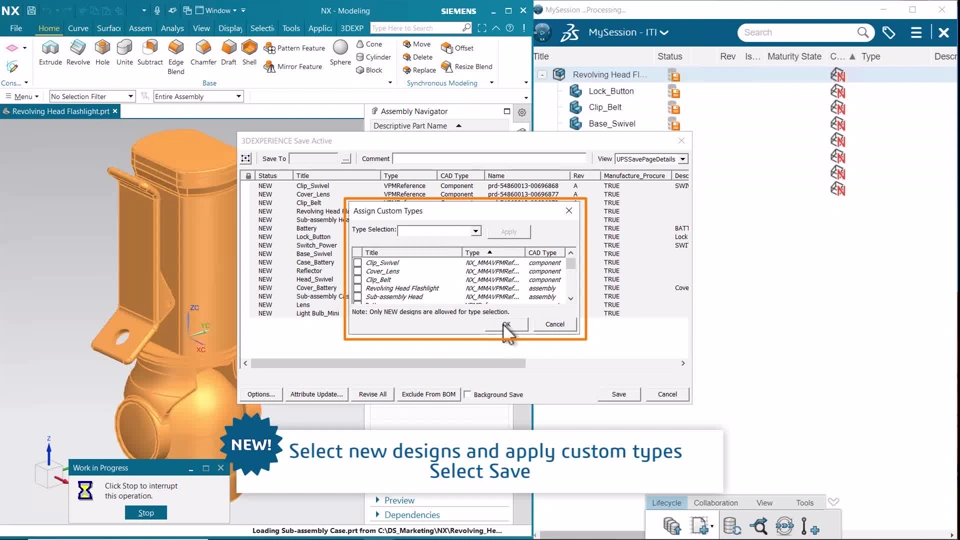This screenshot has width=960, height=540.
Task: Click the Attribute Update... button
Action: tap(317, 394)
